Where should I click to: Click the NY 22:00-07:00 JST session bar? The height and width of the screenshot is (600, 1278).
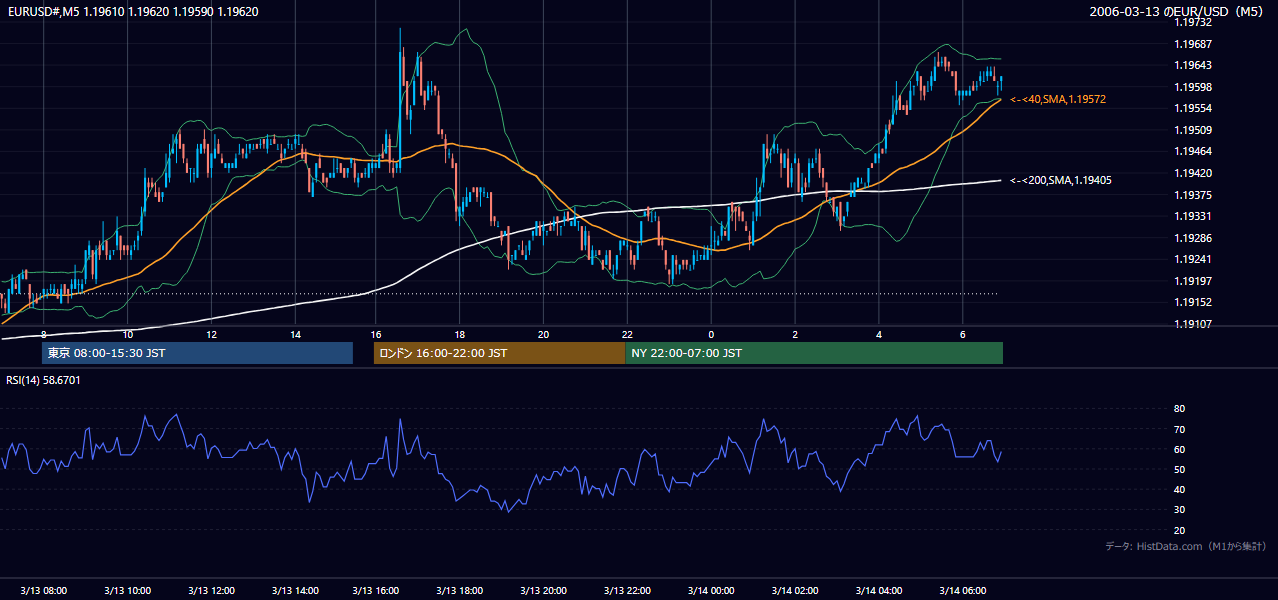tap(814, 353)
